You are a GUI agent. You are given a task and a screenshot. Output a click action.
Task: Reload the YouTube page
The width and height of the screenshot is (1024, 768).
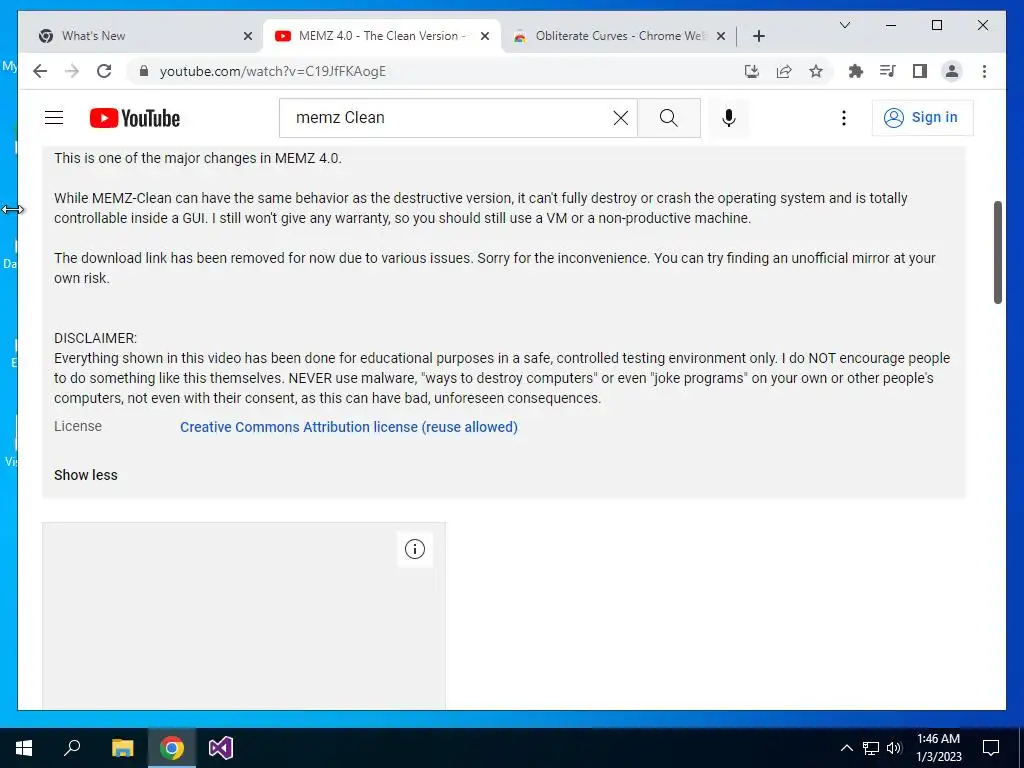click(104, 71)
